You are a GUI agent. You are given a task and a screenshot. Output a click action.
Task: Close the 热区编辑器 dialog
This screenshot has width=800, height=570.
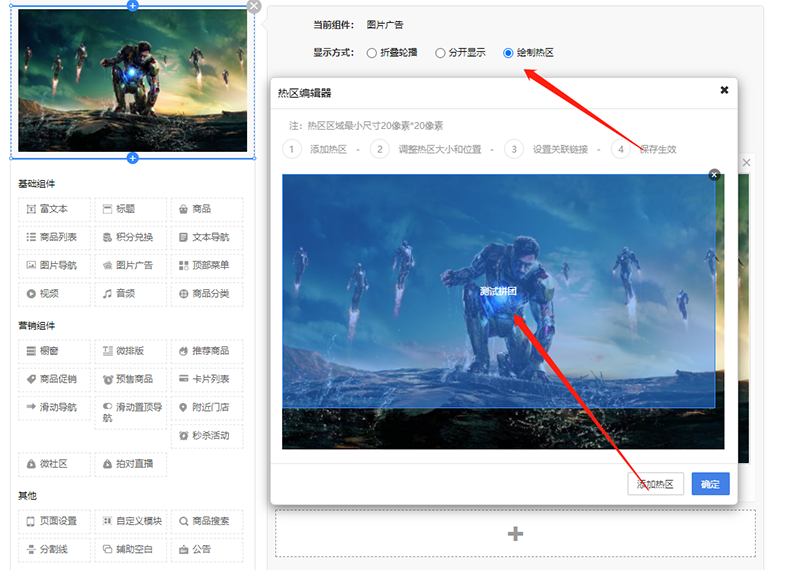724,90
